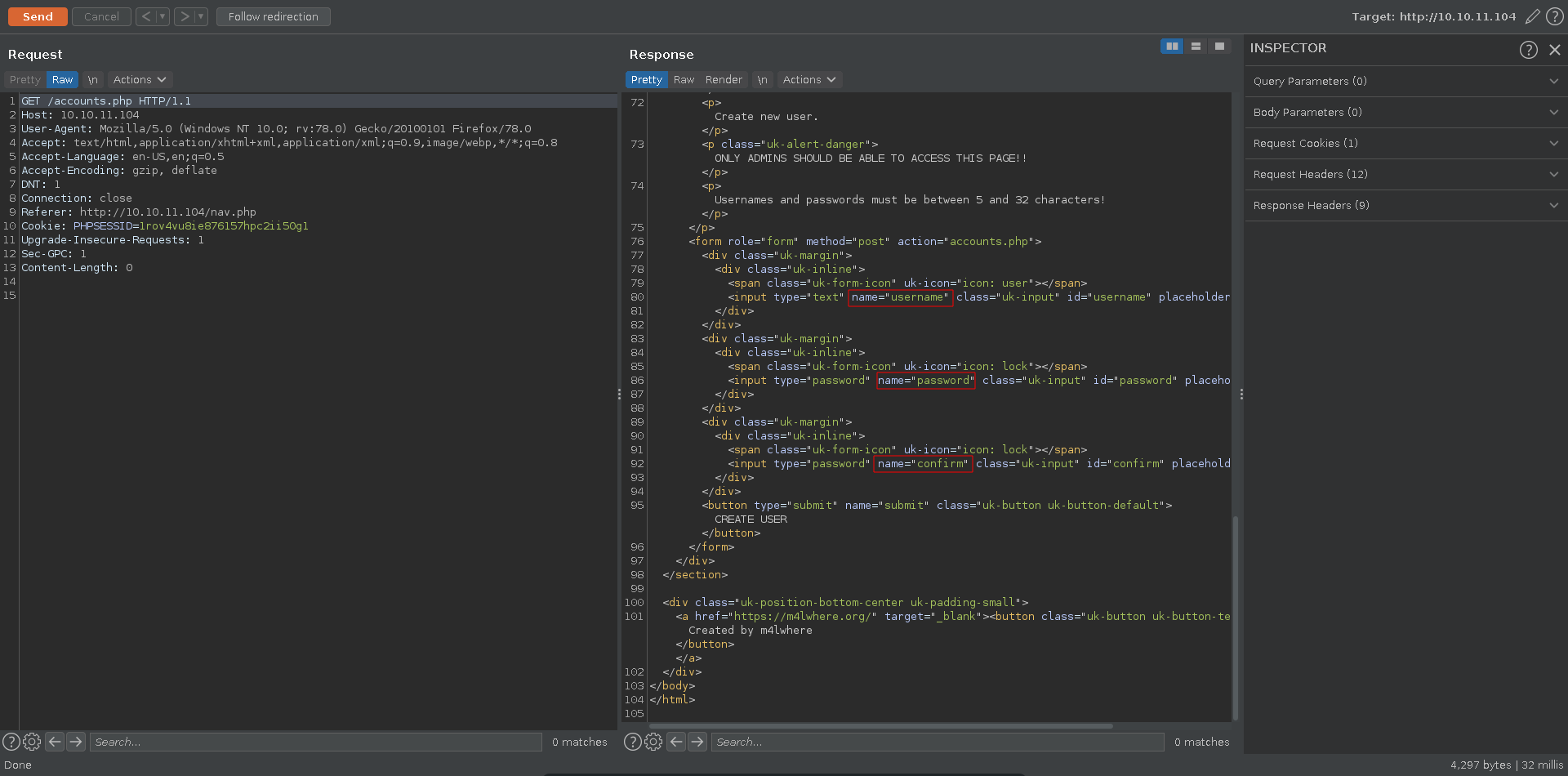Expand Request Headers (12) section
This screenshot has width=1568, height=776.
coord(1403,175)
